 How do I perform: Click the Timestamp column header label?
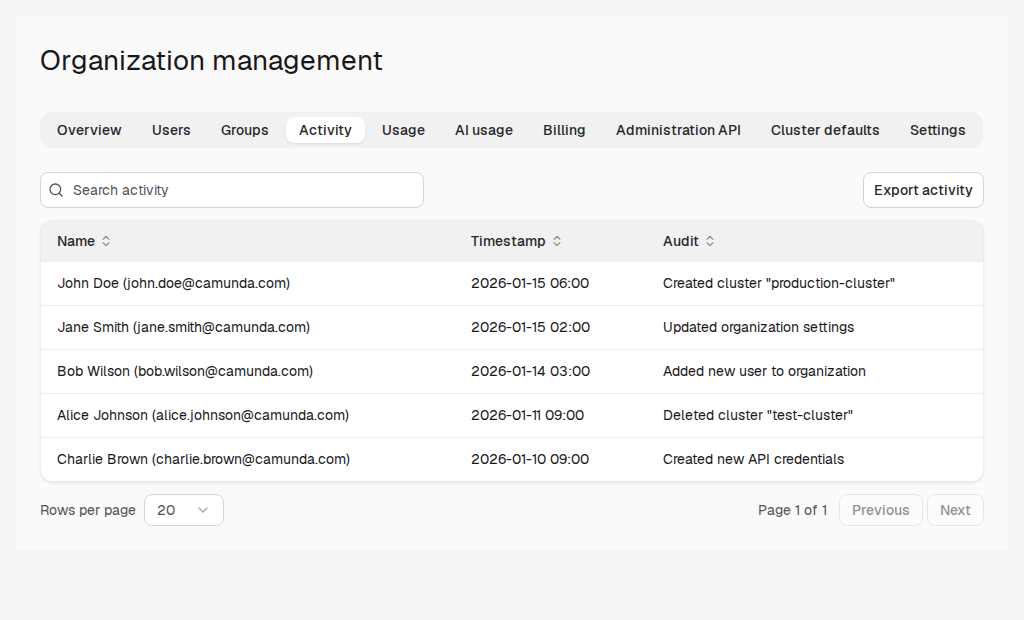click(508, 241)
